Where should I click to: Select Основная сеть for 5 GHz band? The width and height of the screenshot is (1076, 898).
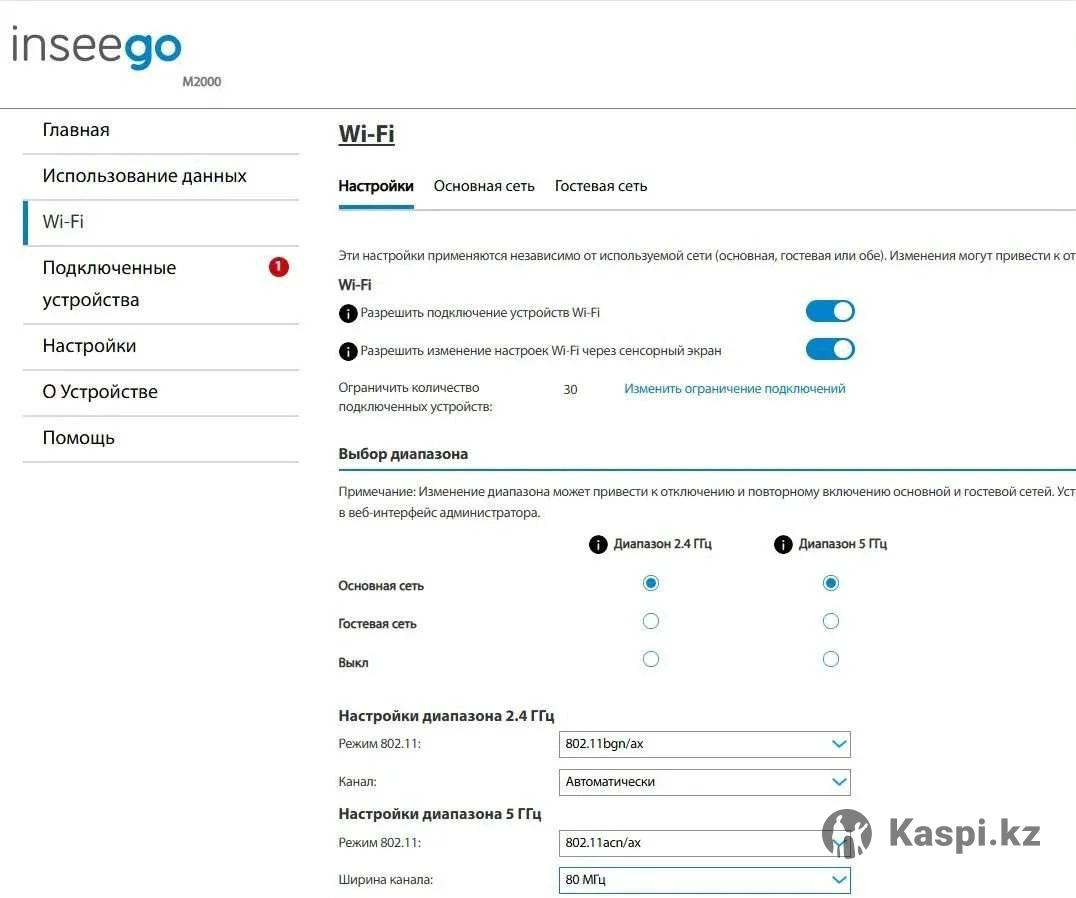(830, 583)
